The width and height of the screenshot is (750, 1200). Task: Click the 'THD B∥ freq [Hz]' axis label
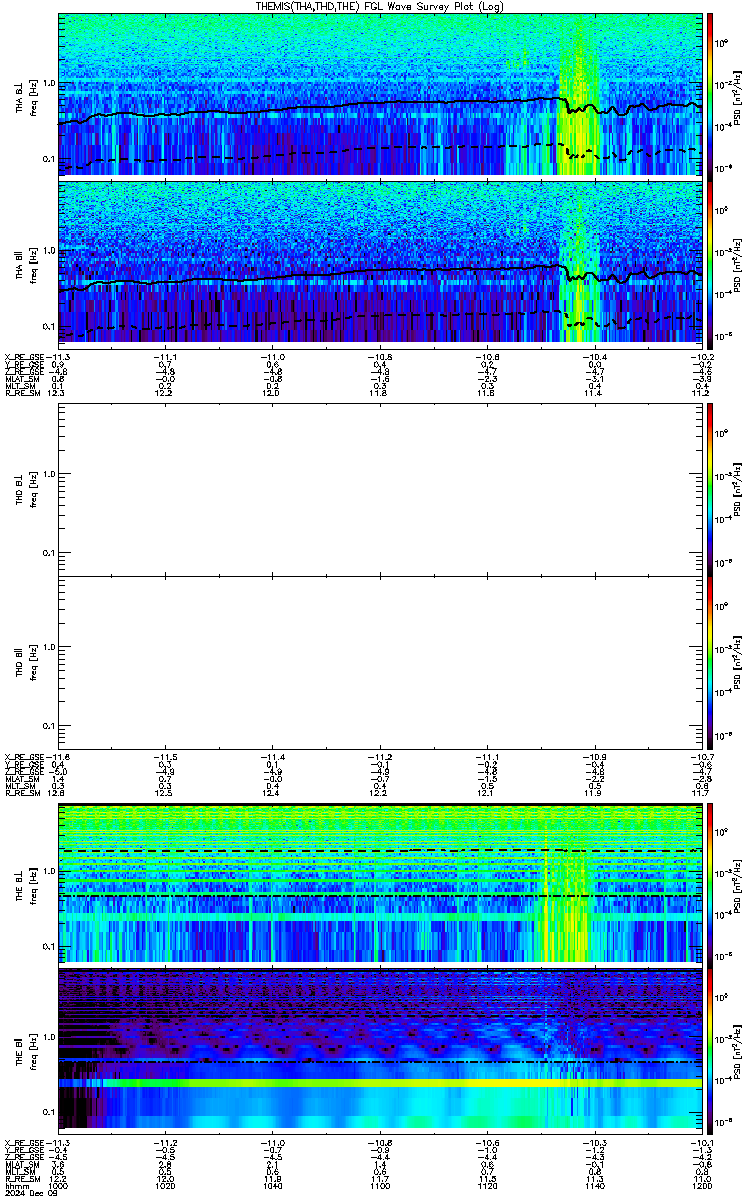[x=25, y=662]
